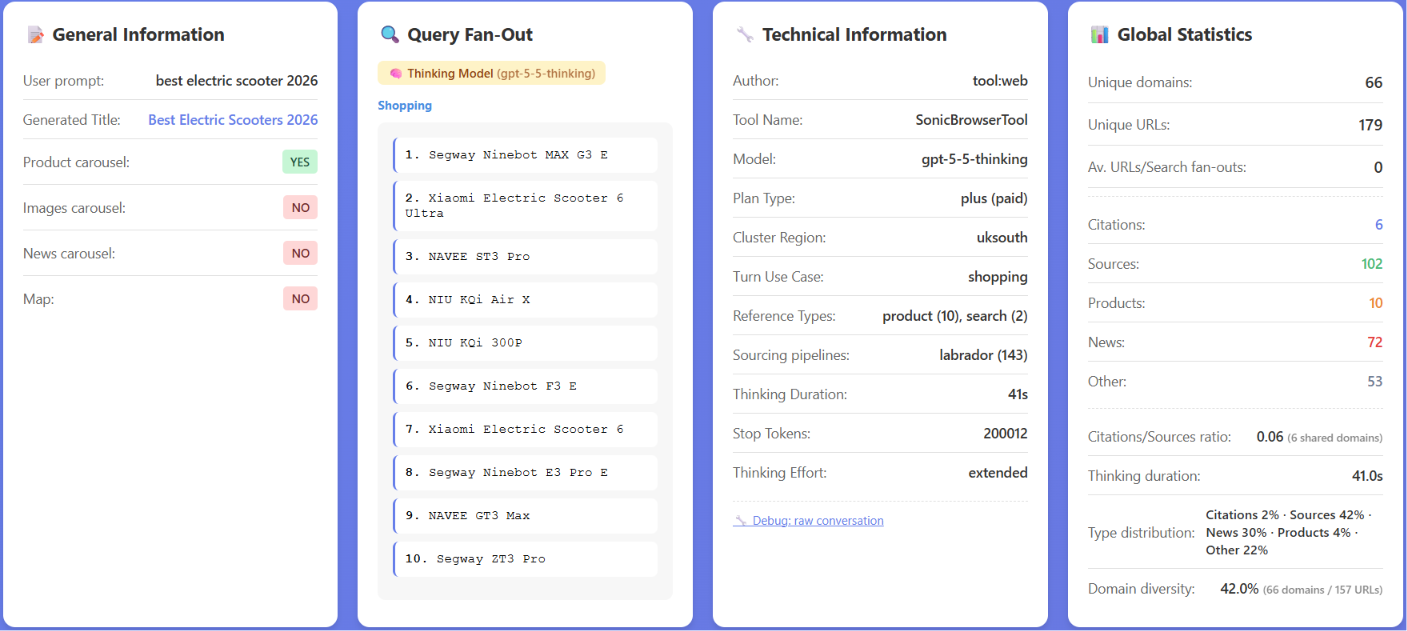Click user prompt value best electric scooter 2026
The image size is (1407, 631).
[x=237, y=81]
